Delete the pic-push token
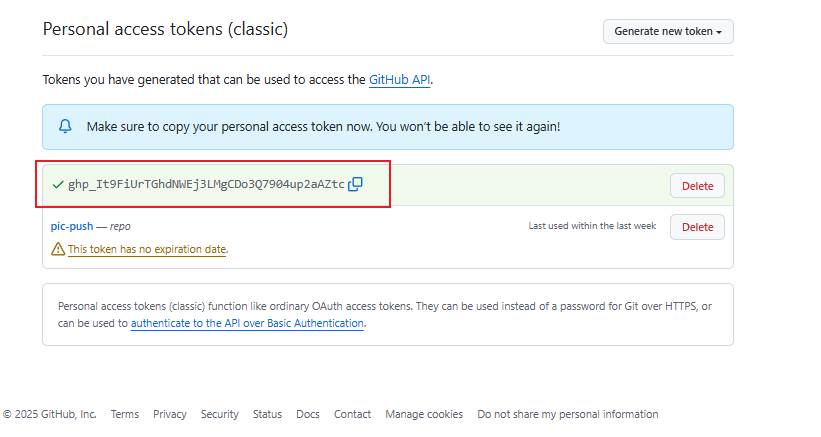The image size is (821, 437). pyautogui.click(x=697, y=227)
